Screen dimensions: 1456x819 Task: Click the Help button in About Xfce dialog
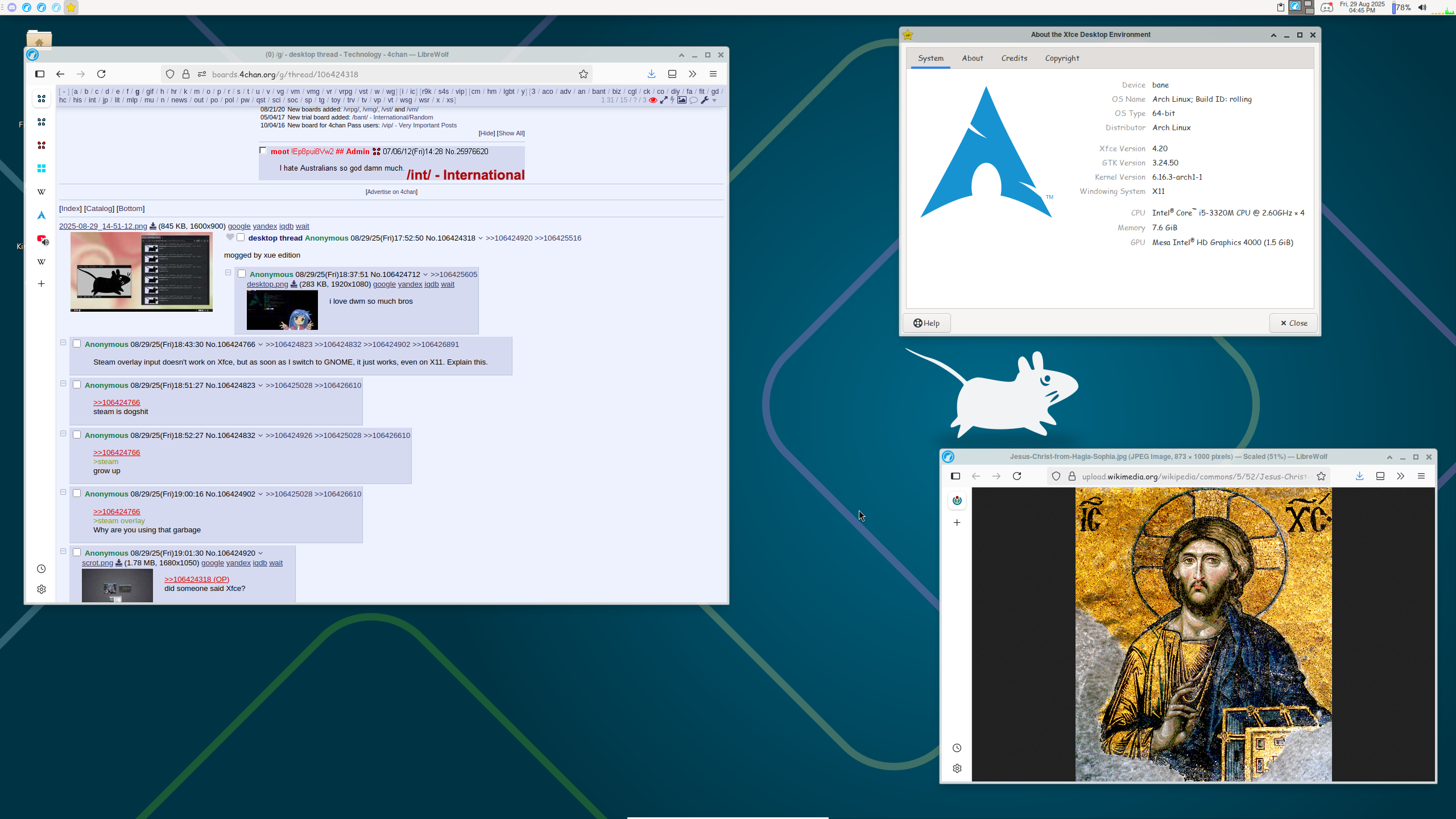tap(926, 323)
